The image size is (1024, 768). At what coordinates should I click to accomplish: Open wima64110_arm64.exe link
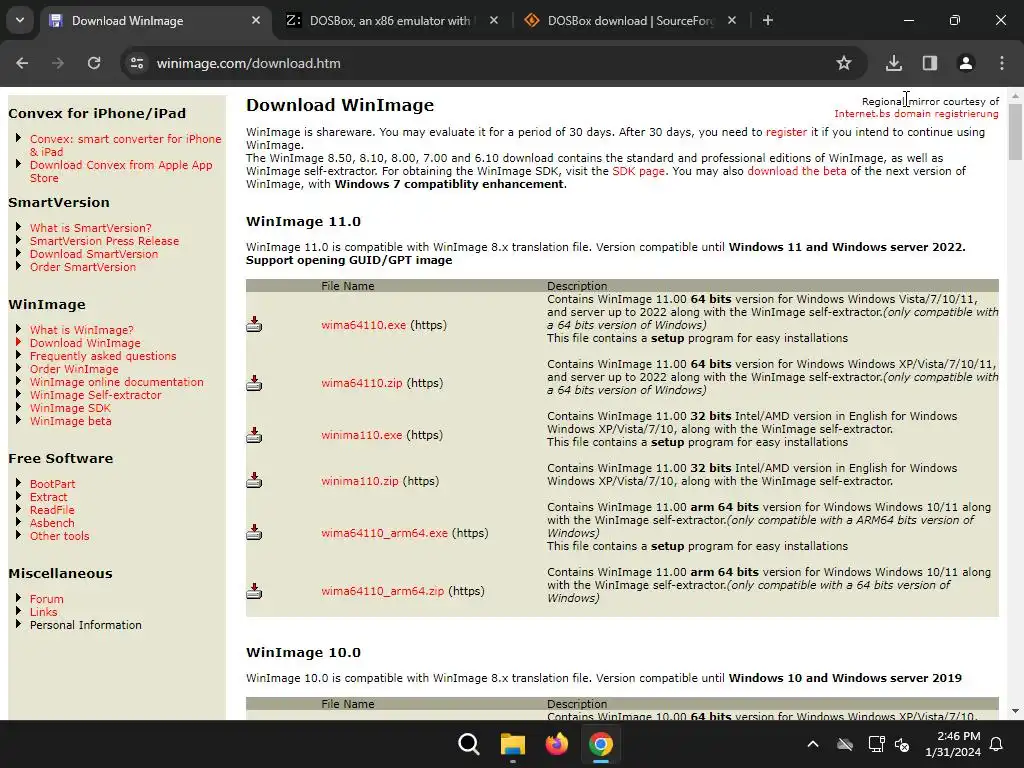(x=384, y=533)
